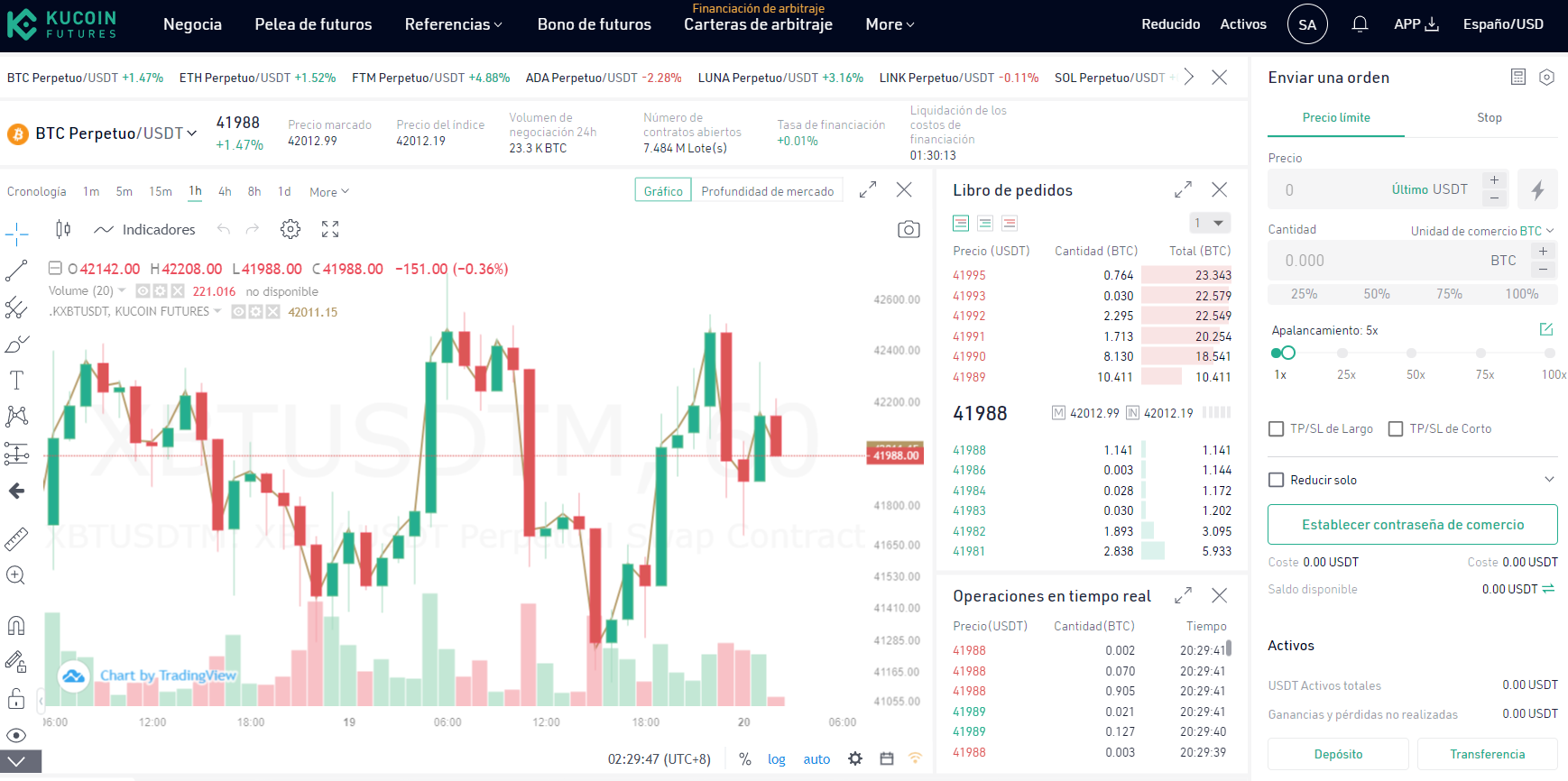The width and height of the screenshot is (1568, 781).
Task: Open the SA user account avatar
Action: (1307, 24)
